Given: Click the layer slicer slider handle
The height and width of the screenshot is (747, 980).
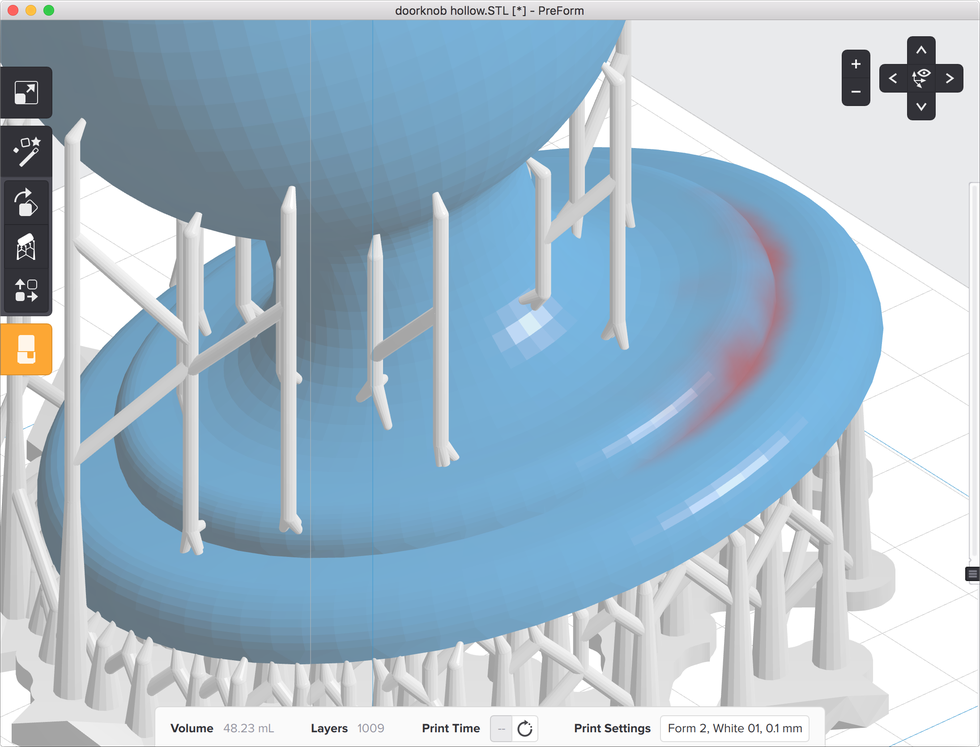Looking at the screenshot, I should pyautogui.click(x=972, y=573).
